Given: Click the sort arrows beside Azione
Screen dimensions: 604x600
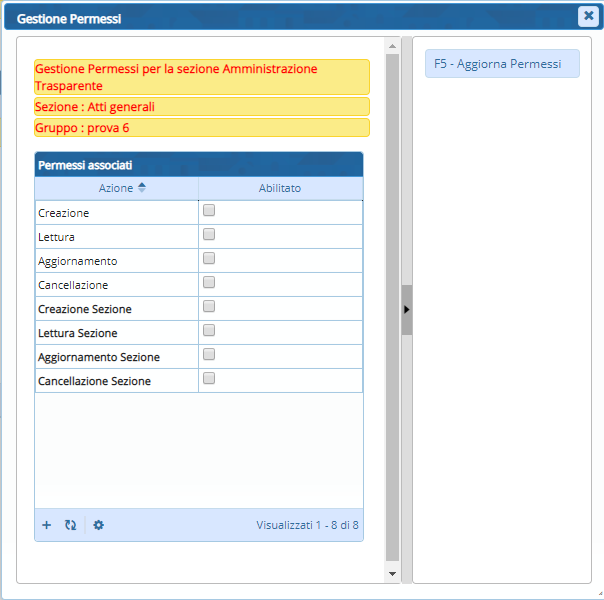Looking at the screenshot, I should pyautogui.click(x=141, y=188).
